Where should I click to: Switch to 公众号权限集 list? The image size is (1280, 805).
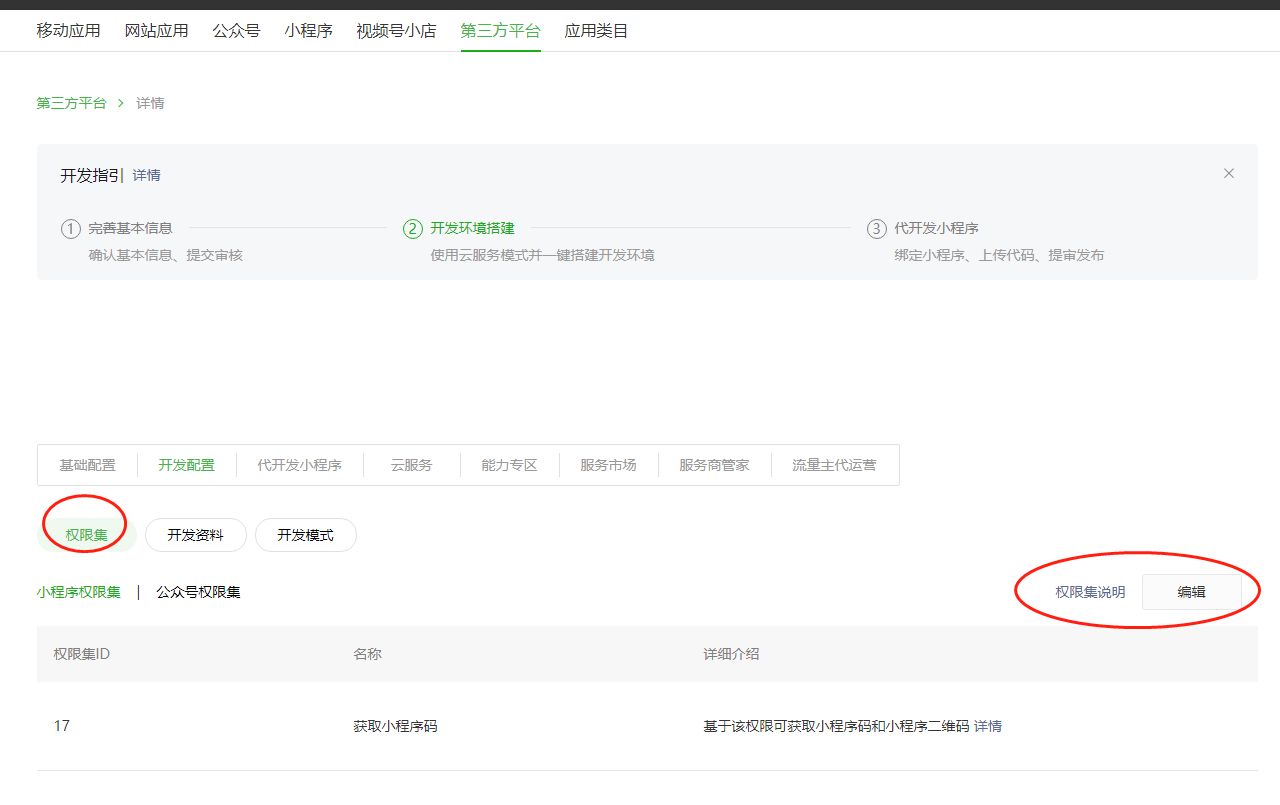(x=198, y=592)
